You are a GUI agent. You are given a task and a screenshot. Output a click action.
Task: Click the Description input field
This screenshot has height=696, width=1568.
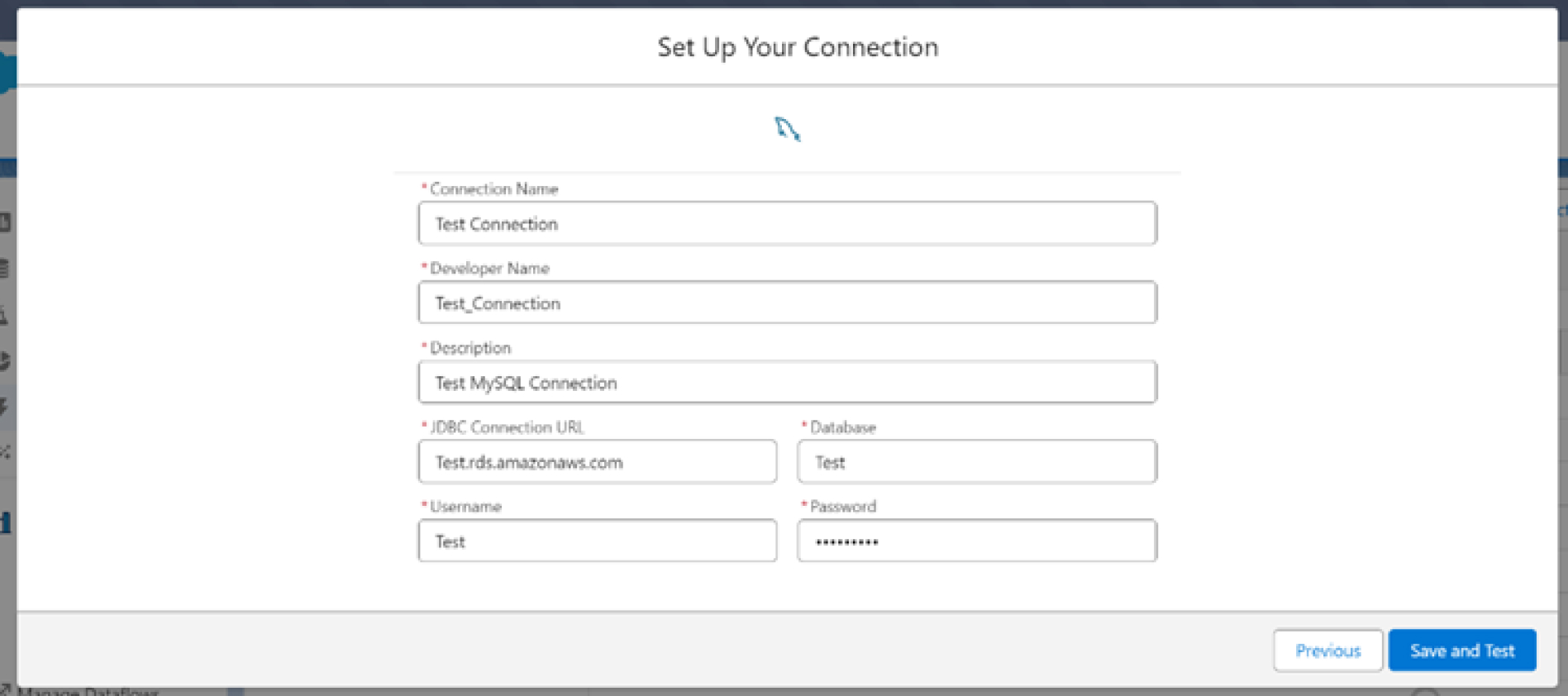pyautogui.click(x=787, y=382)
